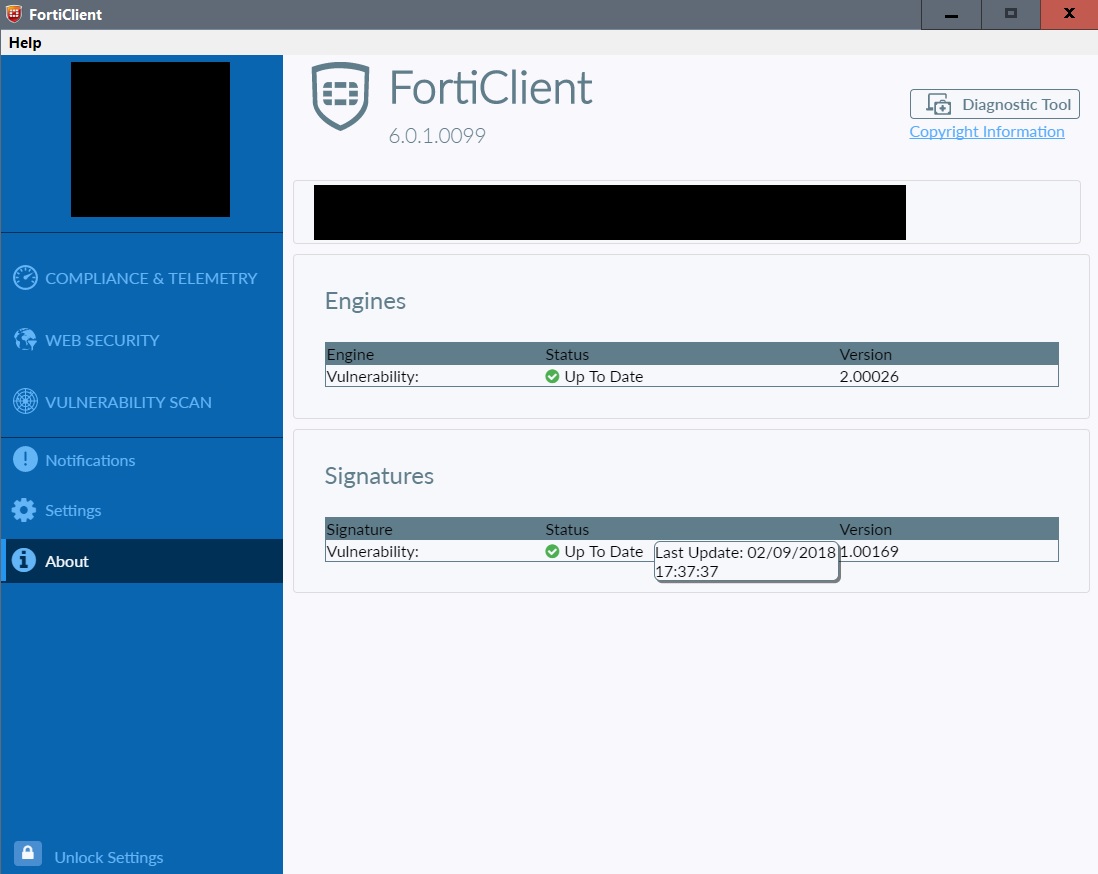The image size is (1098, 874).
Task: Click Vulnerability label in Signatures table
Action: 373,551
